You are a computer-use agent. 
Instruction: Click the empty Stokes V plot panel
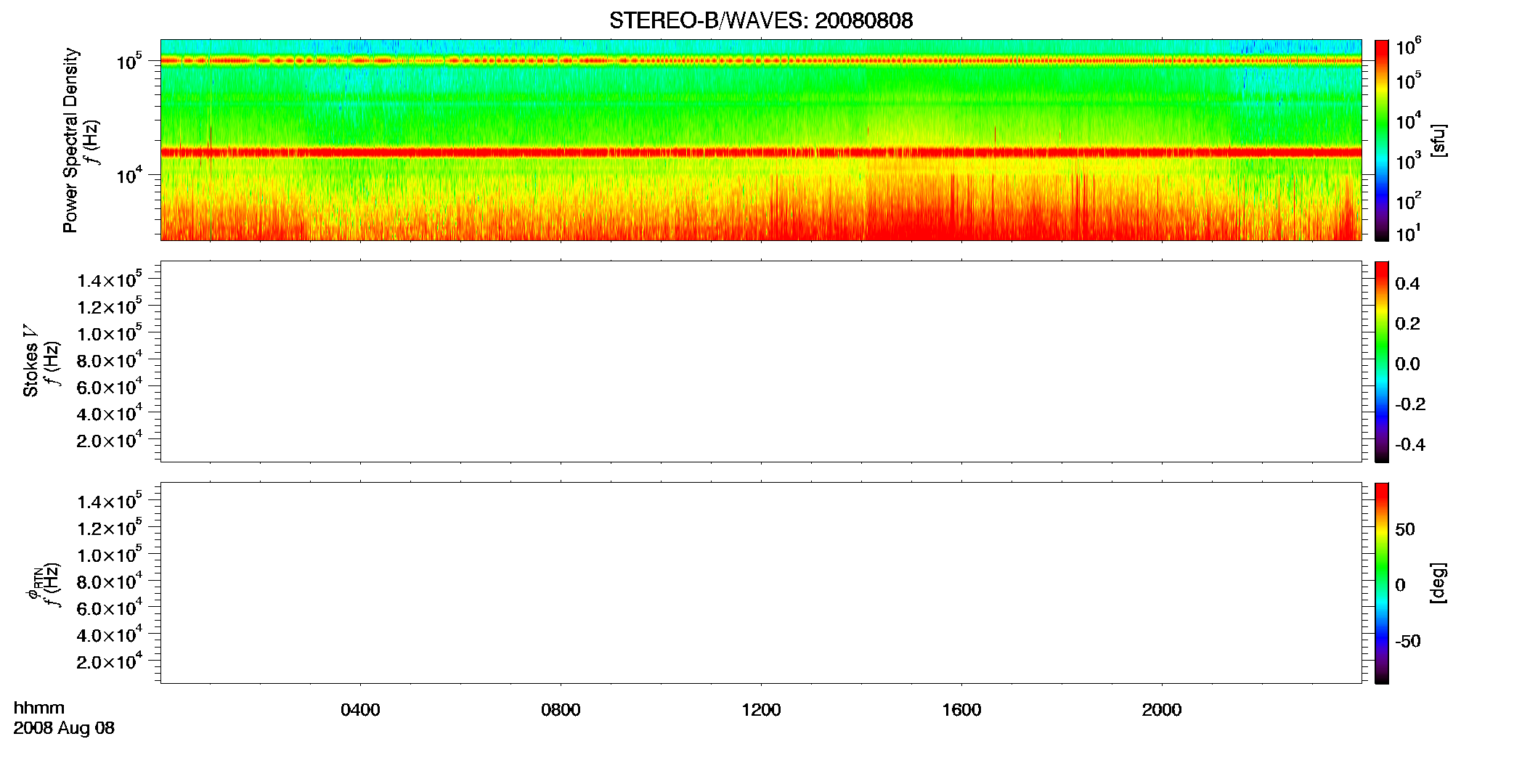coord(761,362)
